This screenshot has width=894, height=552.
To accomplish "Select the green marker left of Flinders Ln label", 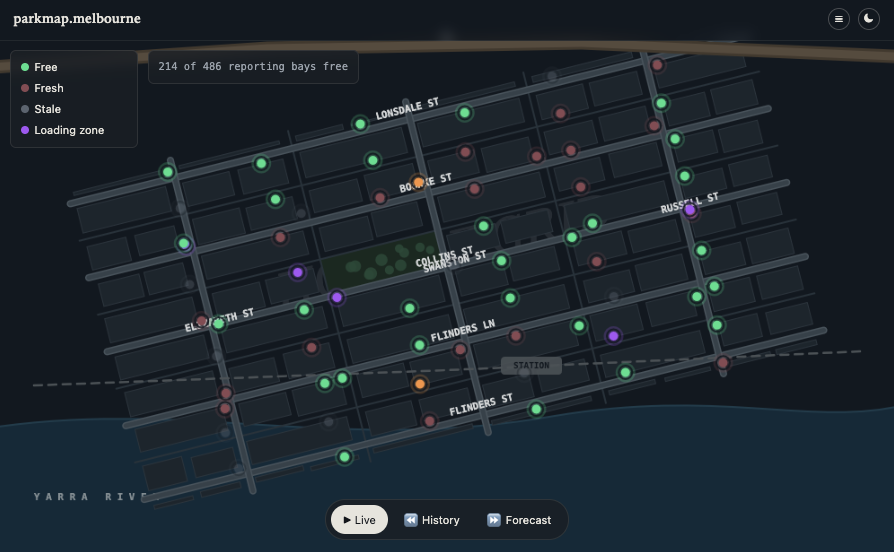I will click(419, 345).
